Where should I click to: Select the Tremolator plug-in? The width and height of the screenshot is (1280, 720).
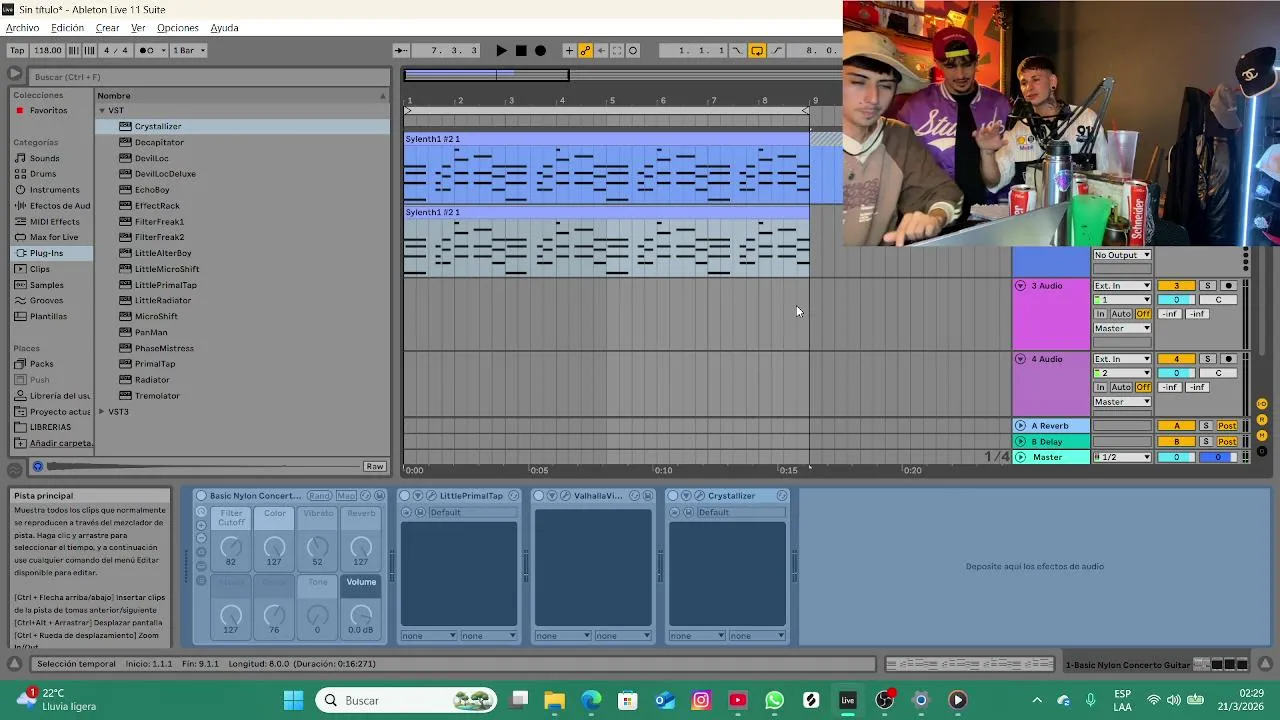click(x=157, y=396)
